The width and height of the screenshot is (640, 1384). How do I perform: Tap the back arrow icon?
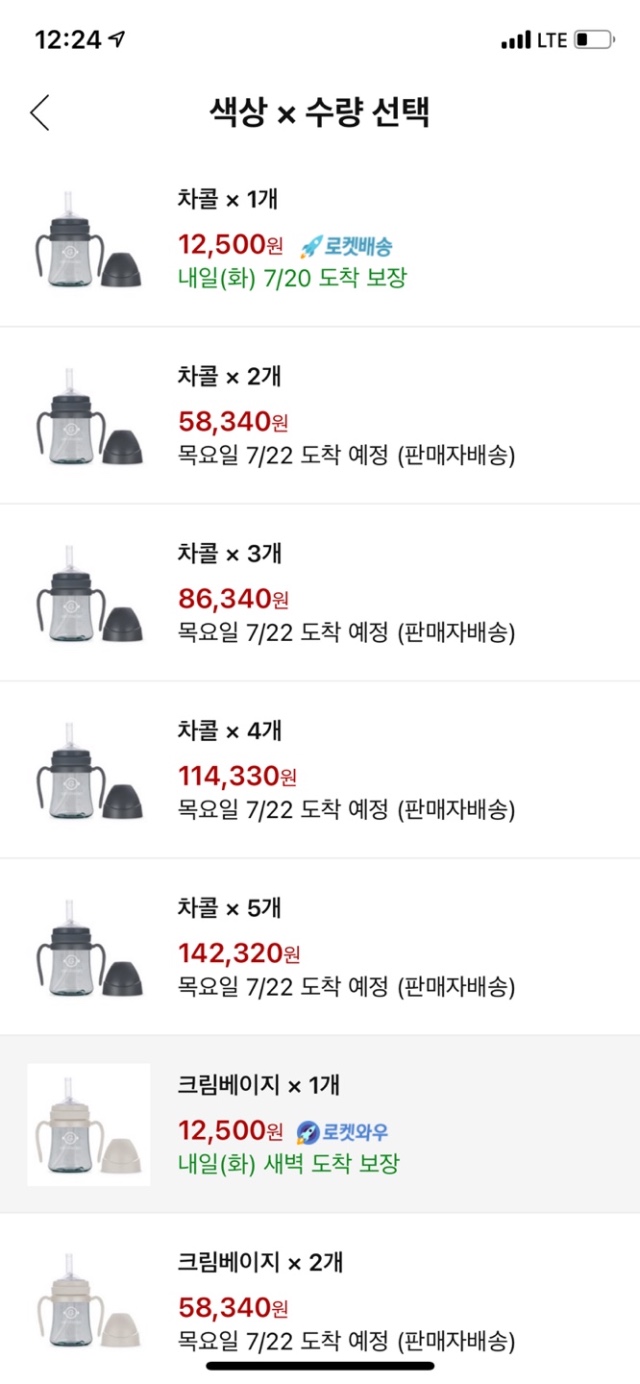(40, 113)
